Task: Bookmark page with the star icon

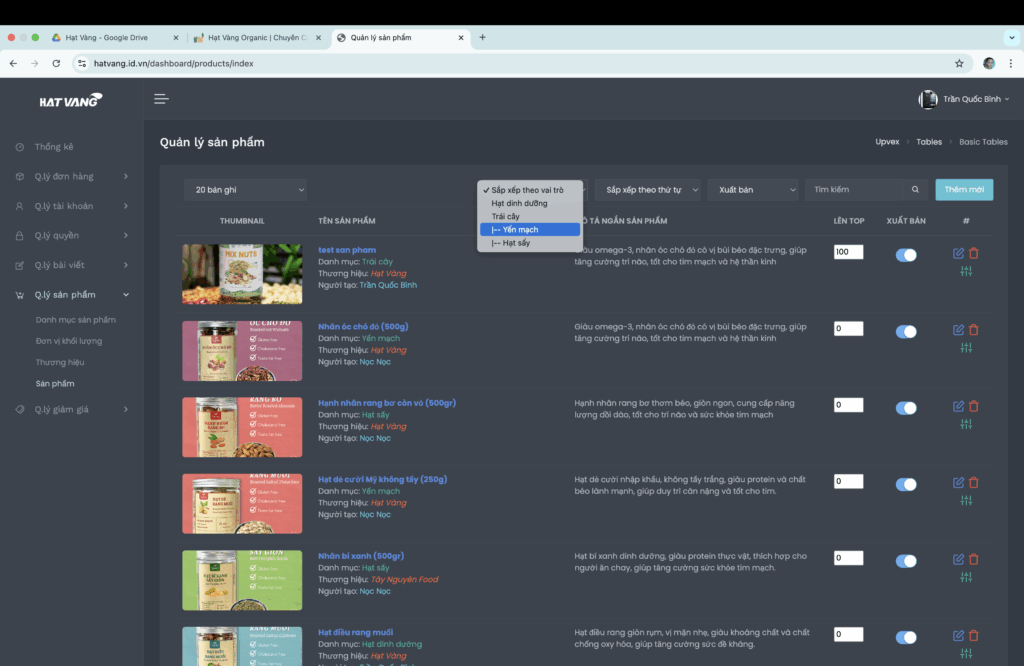Action: (x=959, y=63)
